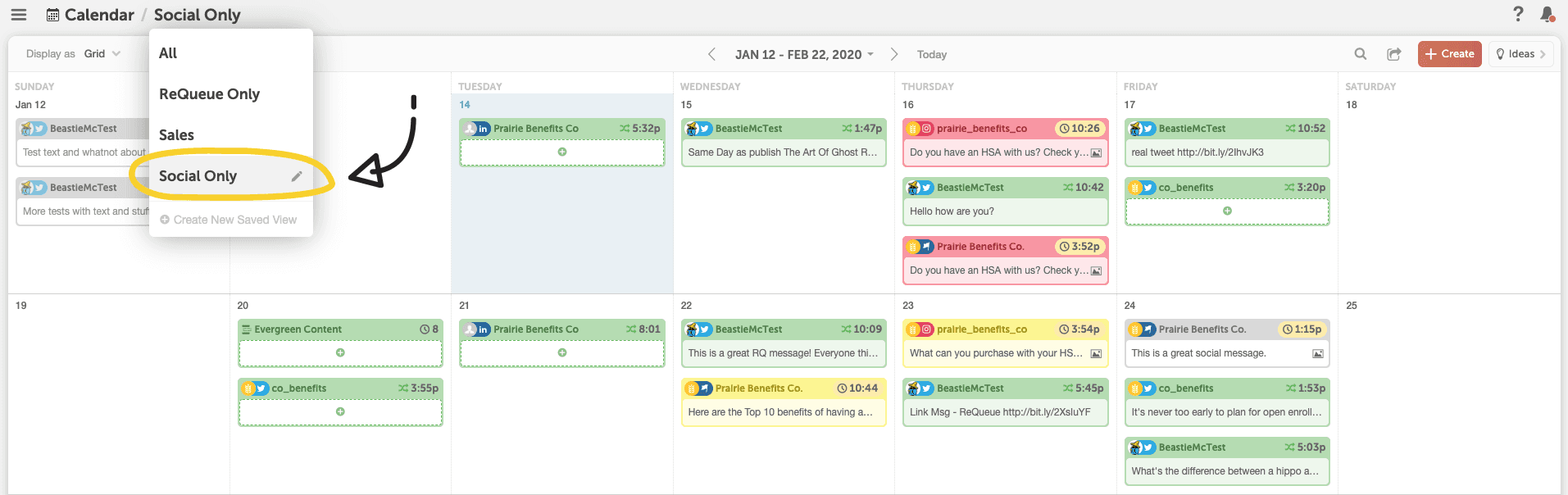
Task: Open 'What can you purchase with your HS…' text
Action: [x=996, y=353]
